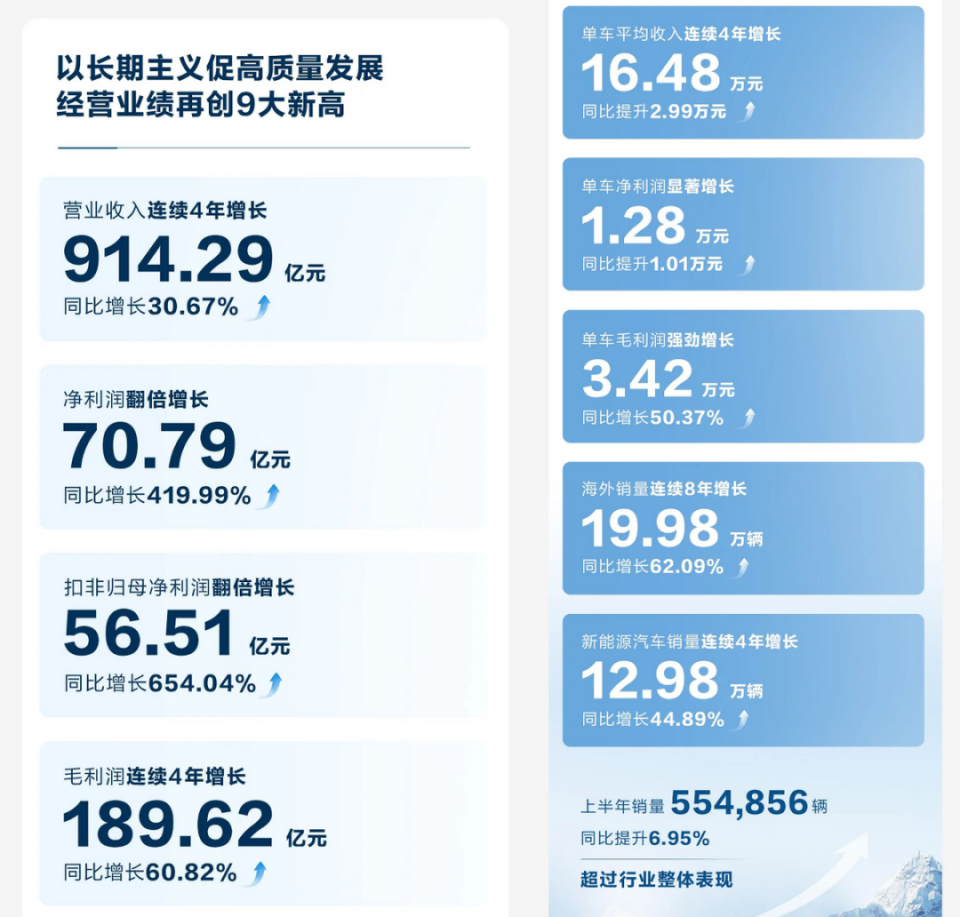Click the 1.28 万元 figure
960x917 pixels.
pyautogui.click(x=655, y=226)
